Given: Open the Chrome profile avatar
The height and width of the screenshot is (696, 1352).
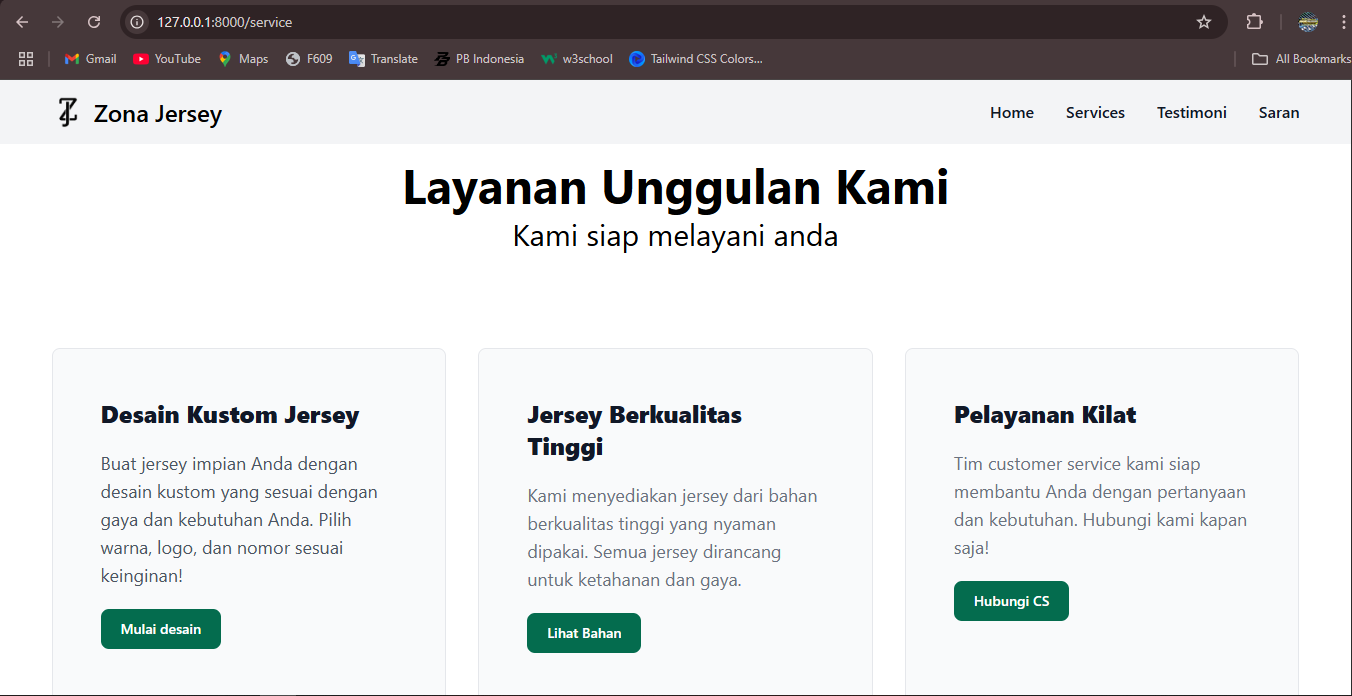Looking at the screenshot, I should click(1308, 22).
